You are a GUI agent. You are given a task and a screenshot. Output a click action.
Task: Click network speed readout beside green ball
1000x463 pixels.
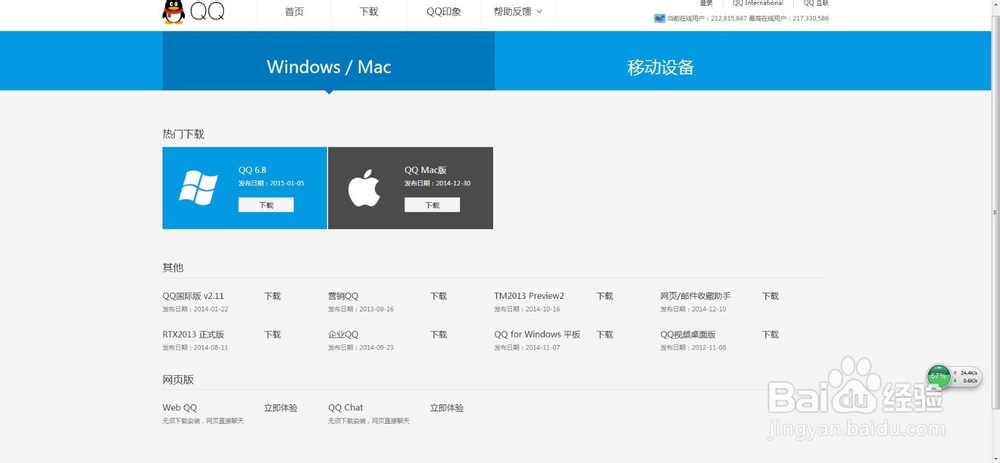click(x=969, y=376)
